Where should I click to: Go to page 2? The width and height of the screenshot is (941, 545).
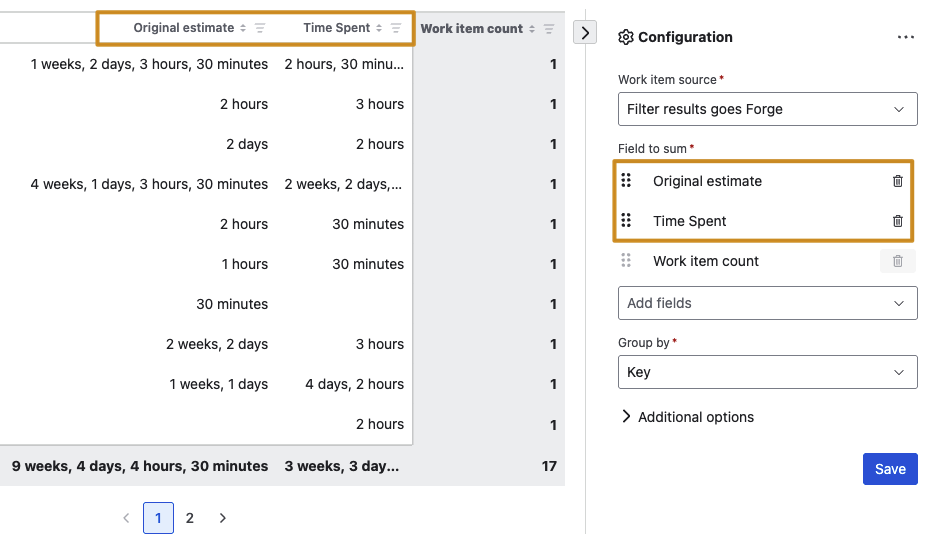(189, 518)
